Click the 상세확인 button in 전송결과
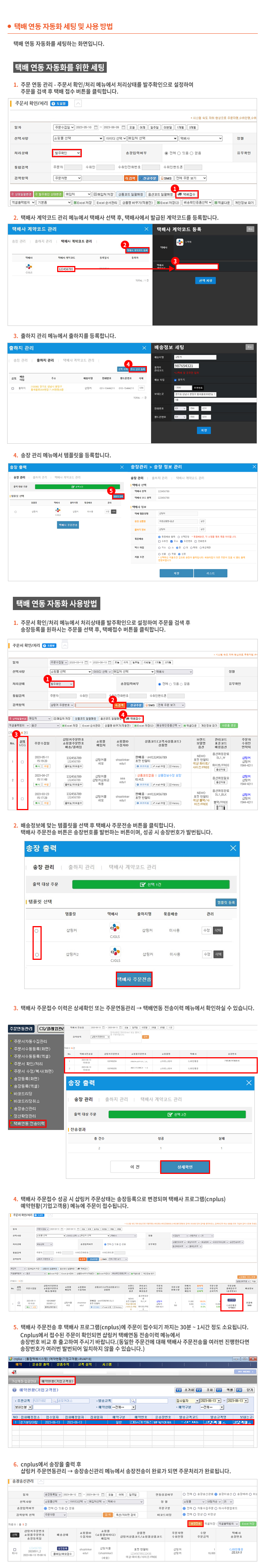Image resolution: width=265 pixels, height=1568 pixels. coord(185,1167)
